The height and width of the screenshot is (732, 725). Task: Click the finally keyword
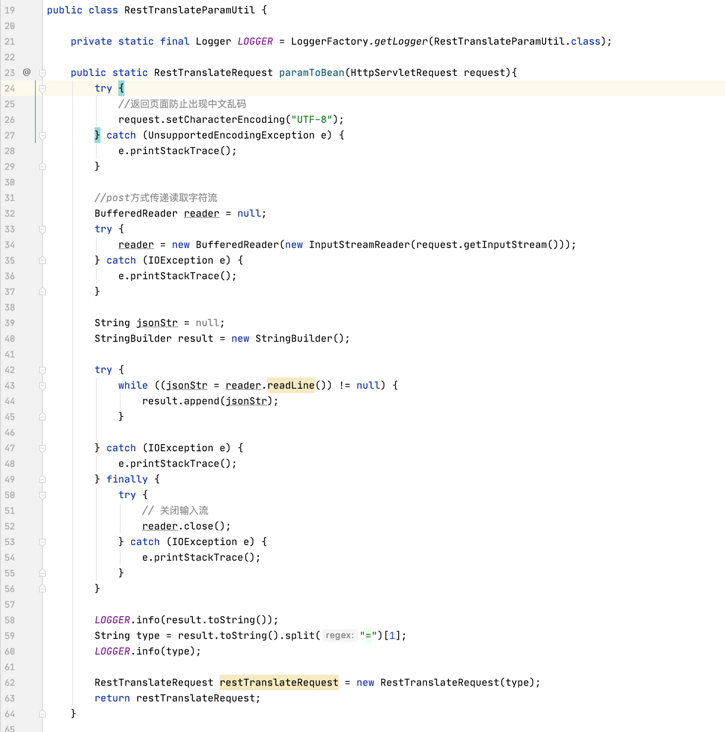coord(127,479)
